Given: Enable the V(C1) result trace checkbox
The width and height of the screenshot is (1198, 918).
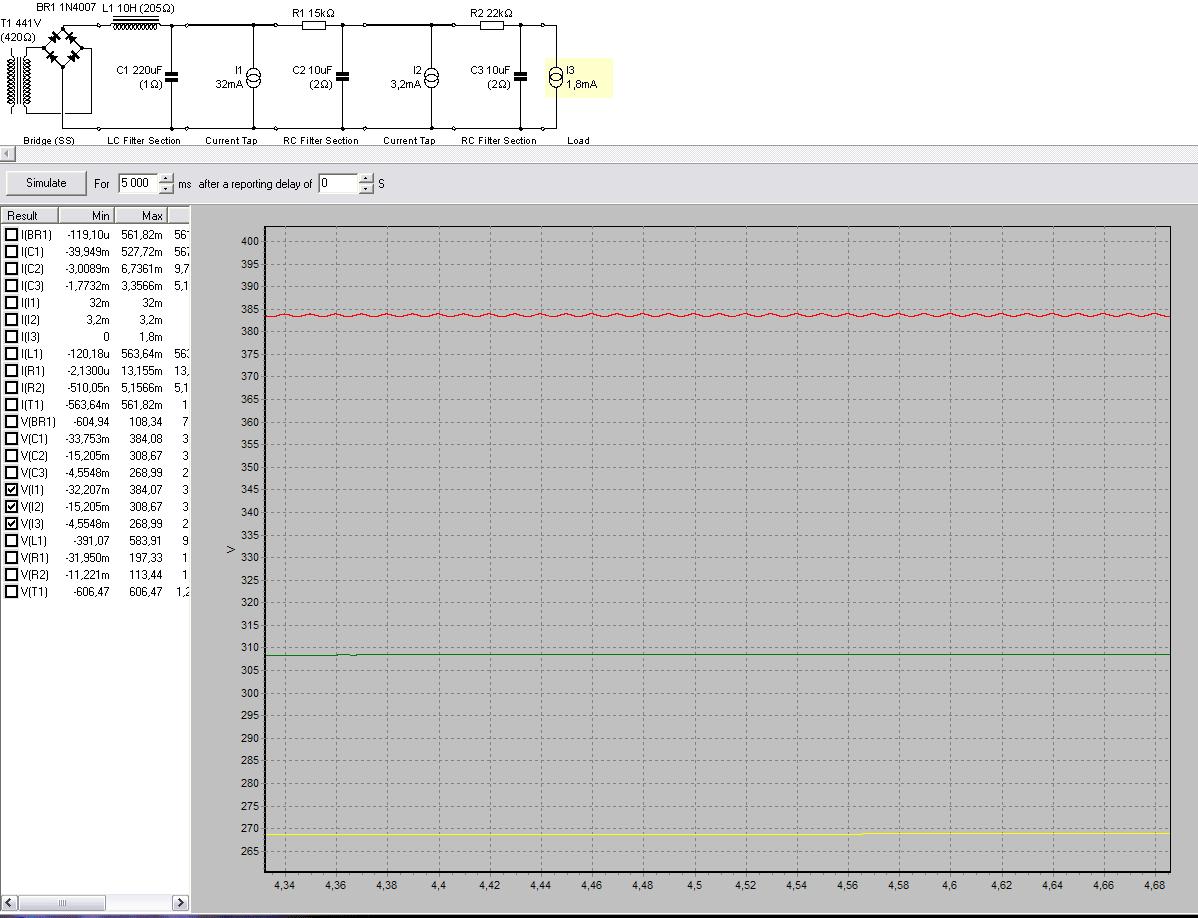Looking at the screenshot, I should pyautogui.click(x=11, y=438).
